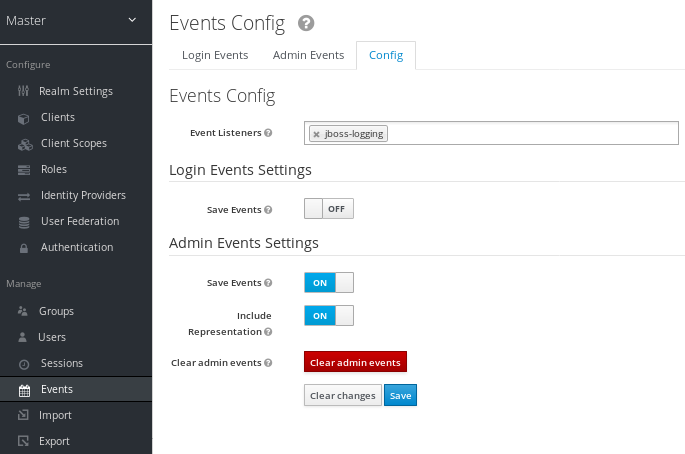Click the Identity Providers arrows icon
The width and height of the screenshot is (685, 454).
24,197
